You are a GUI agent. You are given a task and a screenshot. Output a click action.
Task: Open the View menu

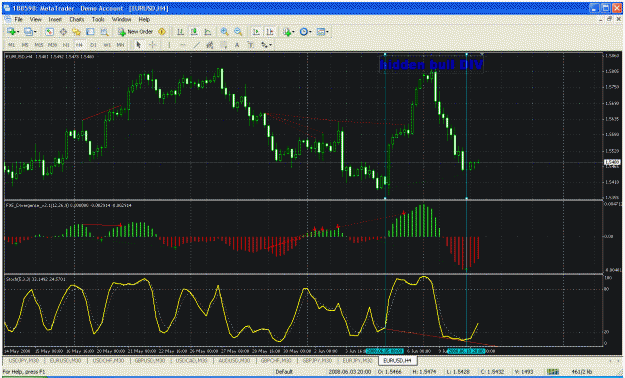(x=35, y=19)
